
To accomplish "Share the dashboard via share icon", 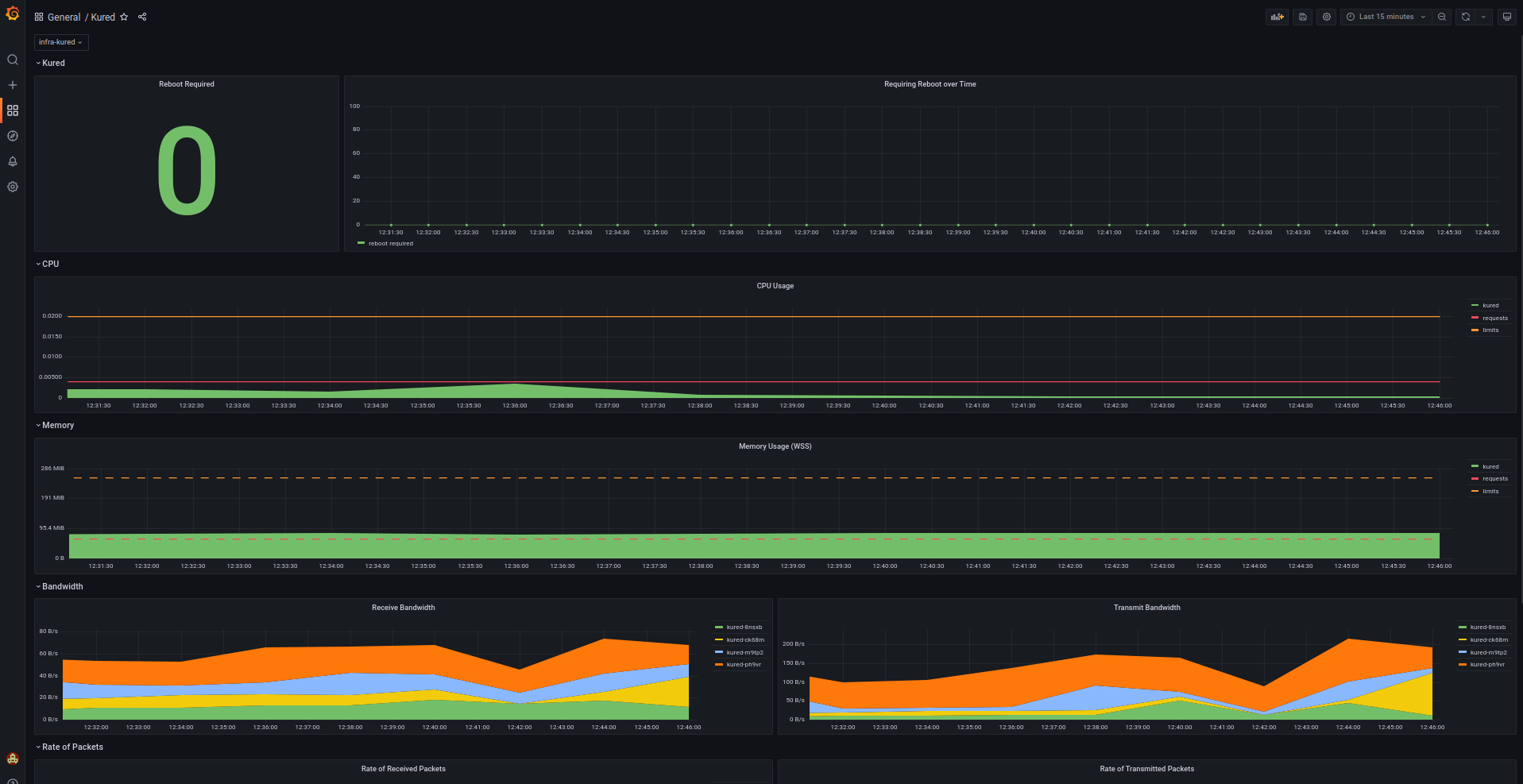I will [x=142, y=17].
